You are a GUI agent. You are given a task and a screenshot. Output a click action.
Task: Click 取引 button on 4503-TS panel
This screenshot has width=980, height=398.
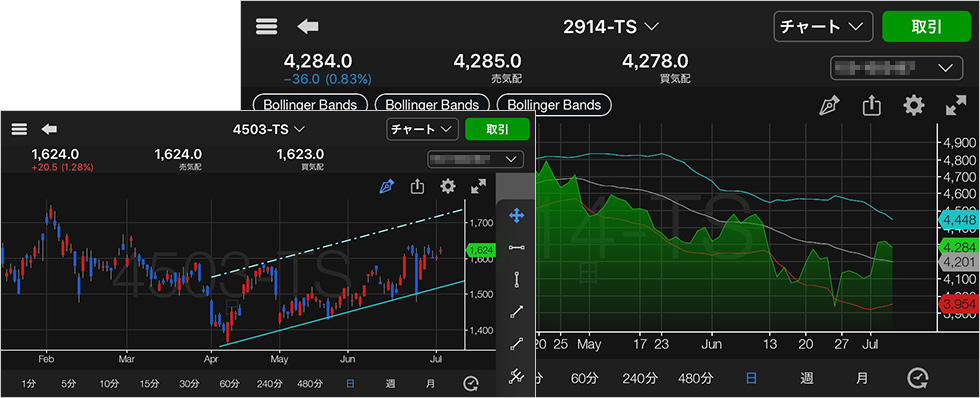(498, 129)
